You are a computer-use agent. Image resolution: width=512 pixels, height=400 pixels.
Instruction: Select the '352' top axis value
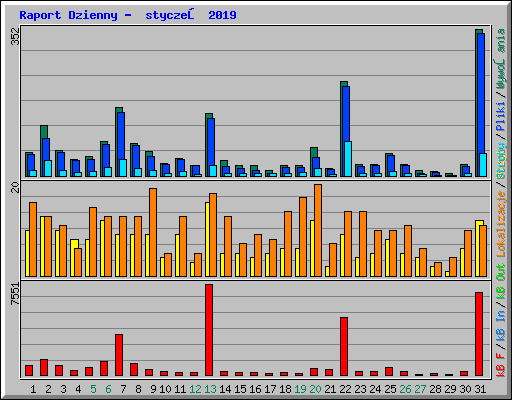[x=15, y=36]
